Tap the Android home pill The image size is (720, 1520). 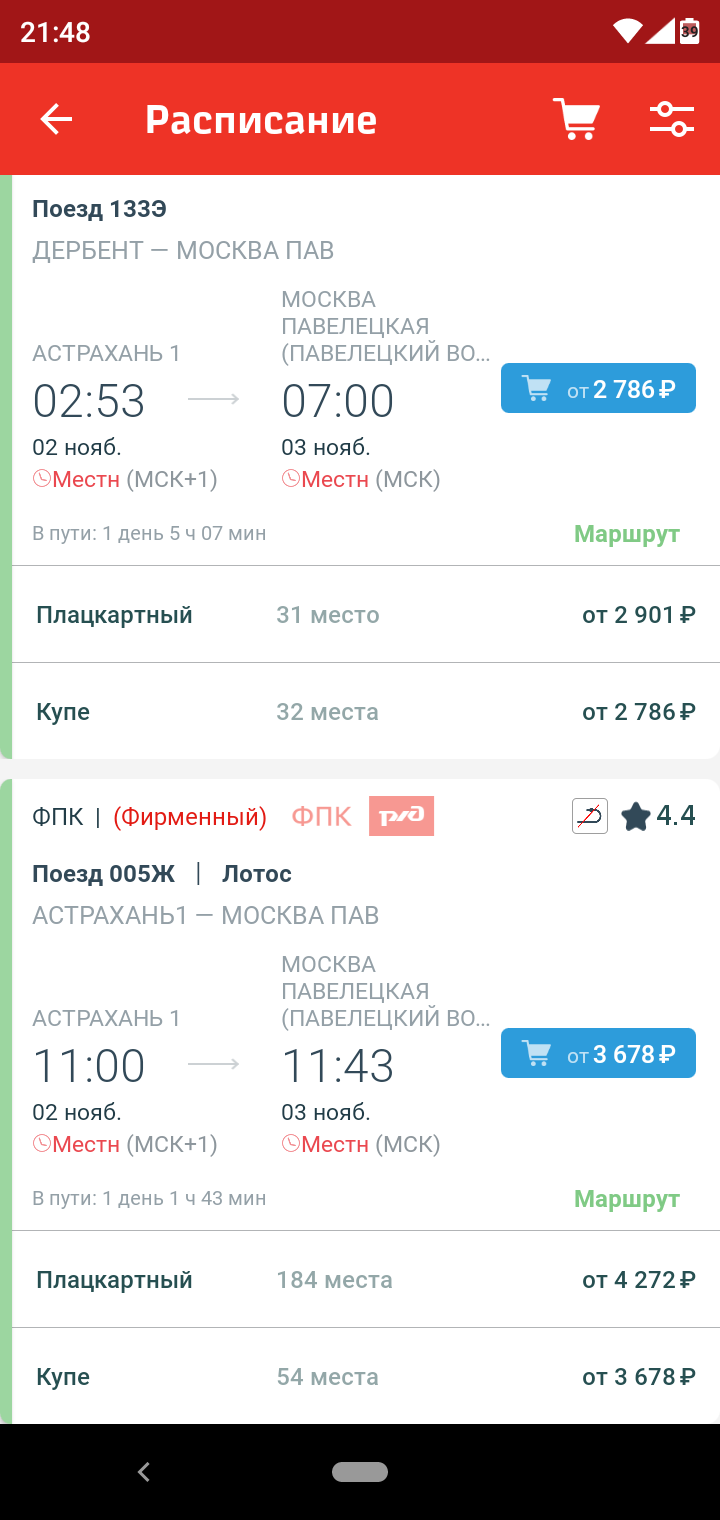[x=360, y=1472]
